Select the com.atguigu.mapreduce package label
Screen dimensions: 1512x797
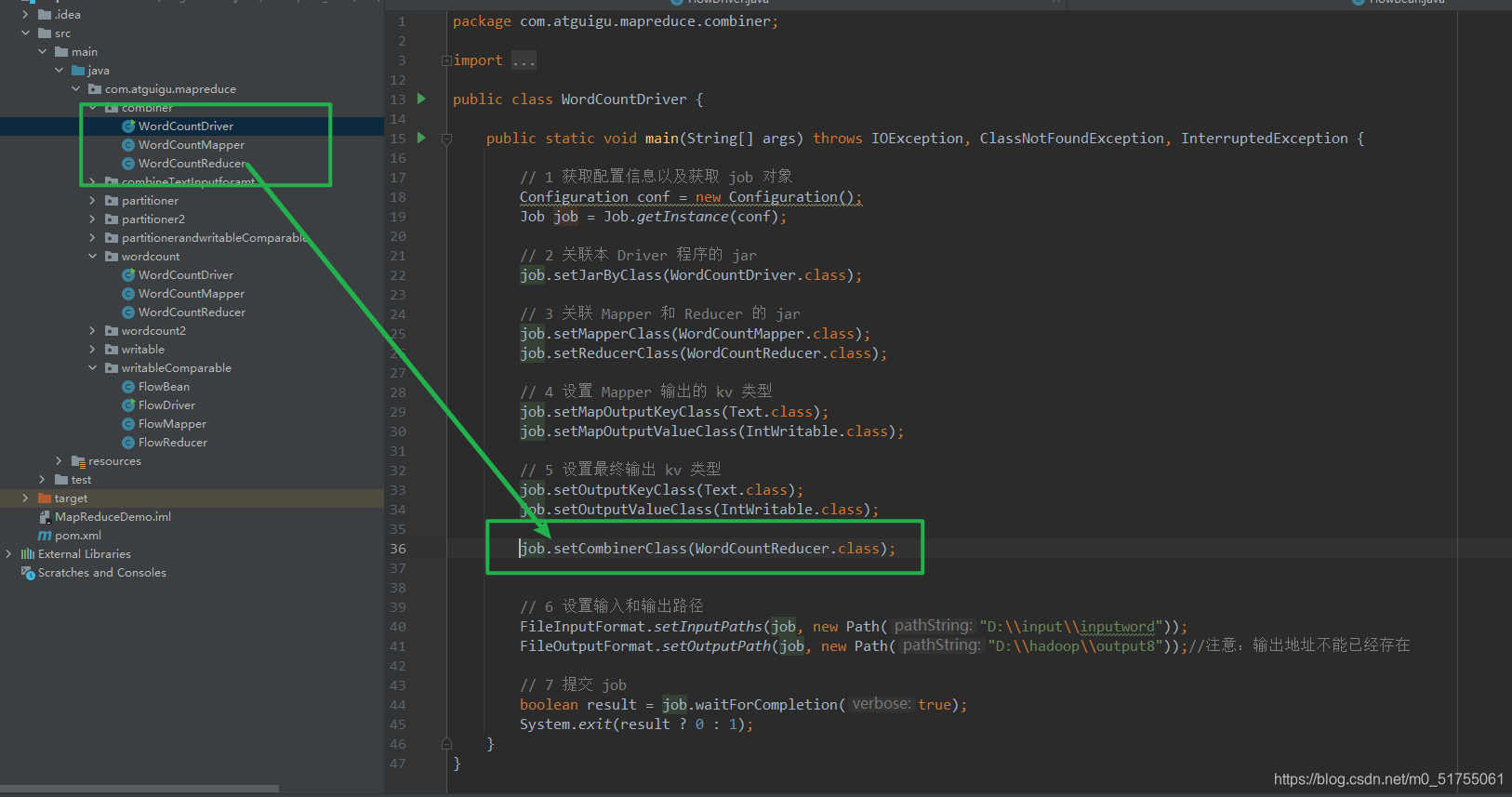coord(170,89)
